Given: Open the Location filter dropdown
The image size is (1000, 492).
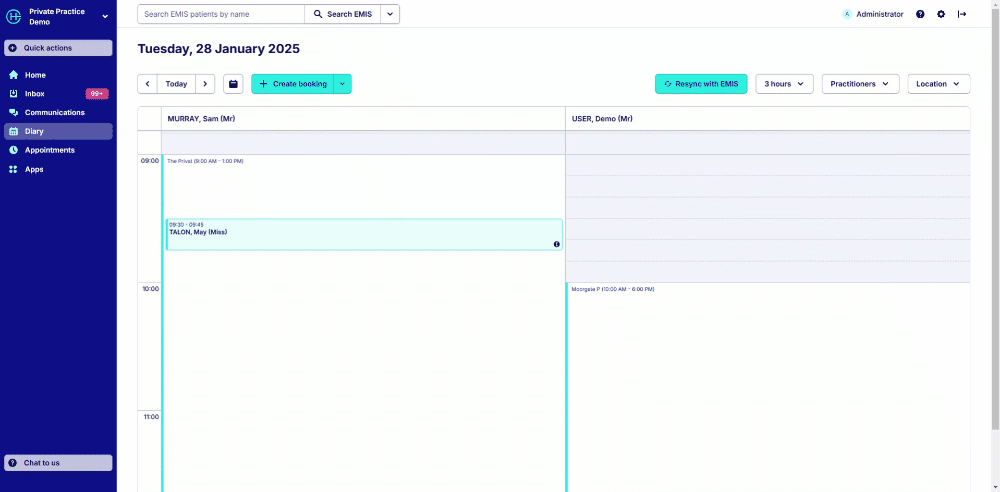Looking at the screenshot, I should [x=938, y=84].
